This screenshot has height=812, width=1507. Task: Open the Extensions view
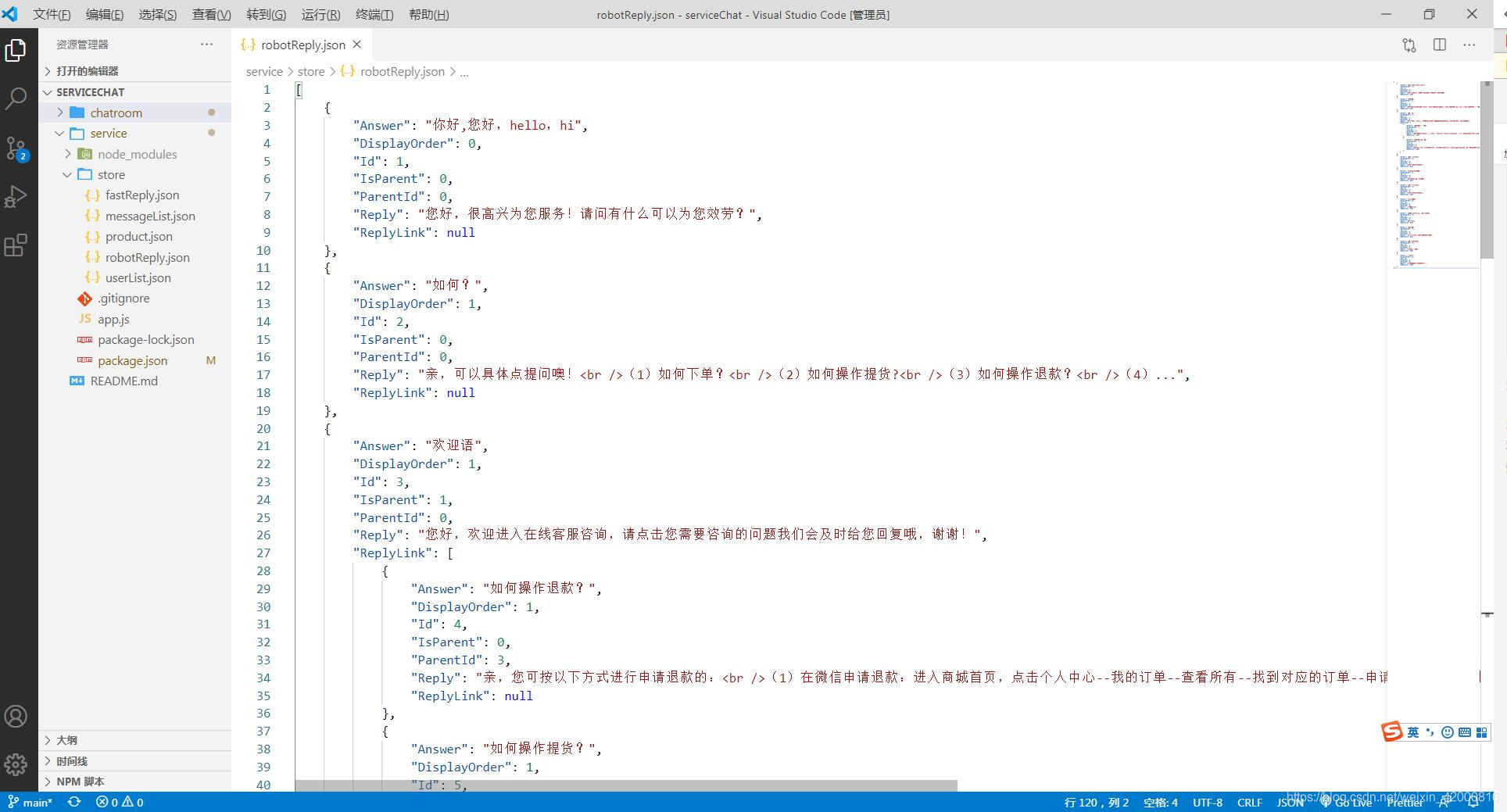[16, 245]
